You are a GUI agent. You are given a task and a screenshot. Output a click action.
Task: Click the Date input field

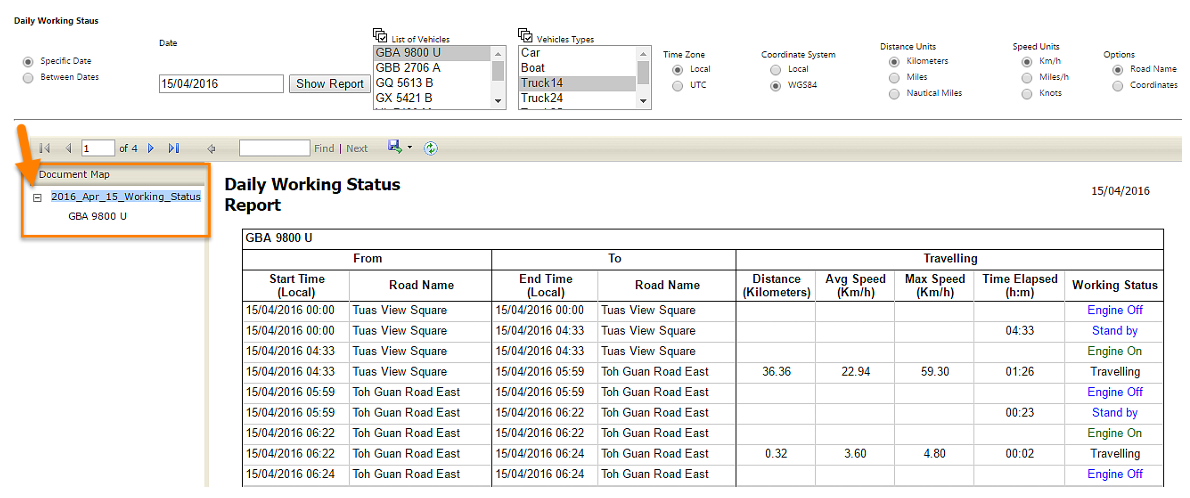(221, 84)
